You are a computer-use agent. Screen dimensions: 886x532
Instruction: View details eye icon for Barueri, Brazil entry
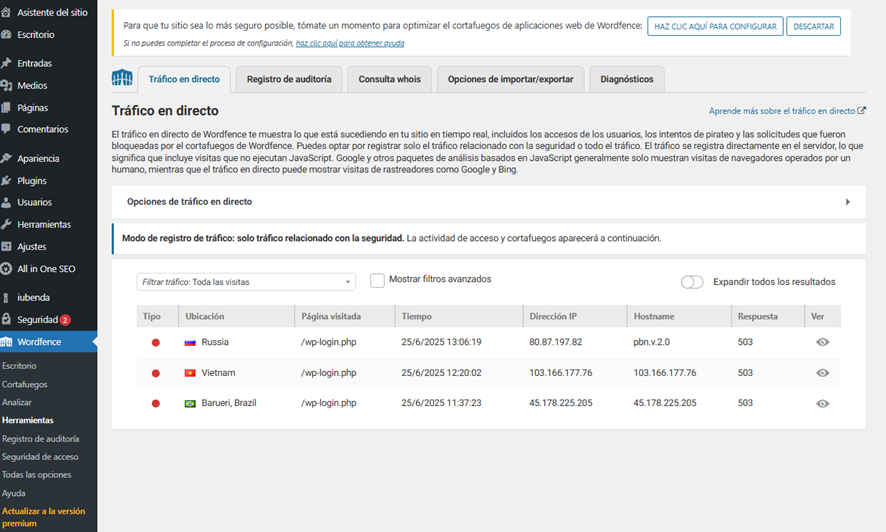point(823,403)
